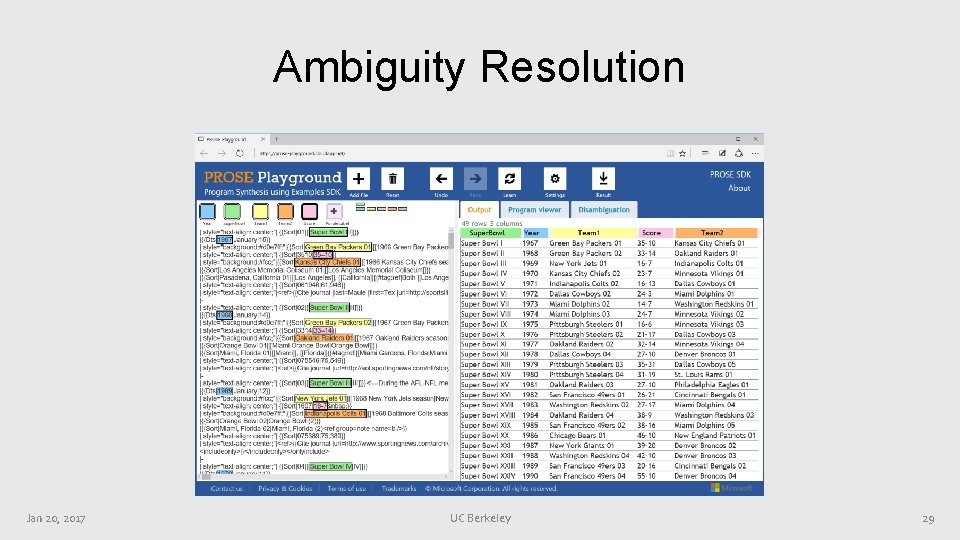This screenshot has height=540, width=960.
Task: Select the pink Score label swatch
Action: (x=309, y=211)
